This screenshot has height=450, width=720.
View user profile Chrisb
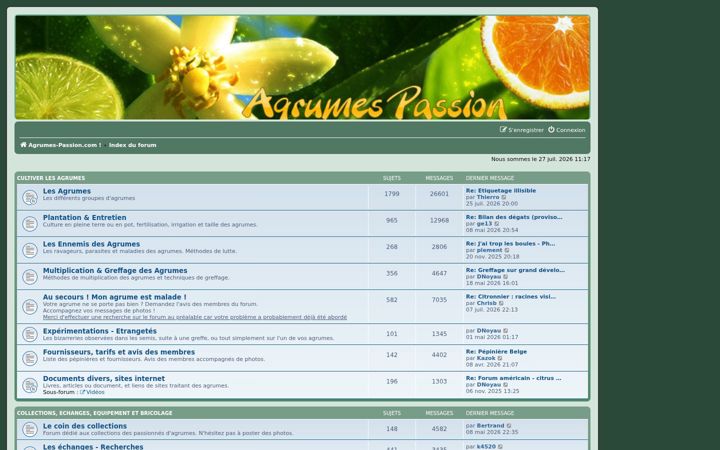tap(487, 304)
